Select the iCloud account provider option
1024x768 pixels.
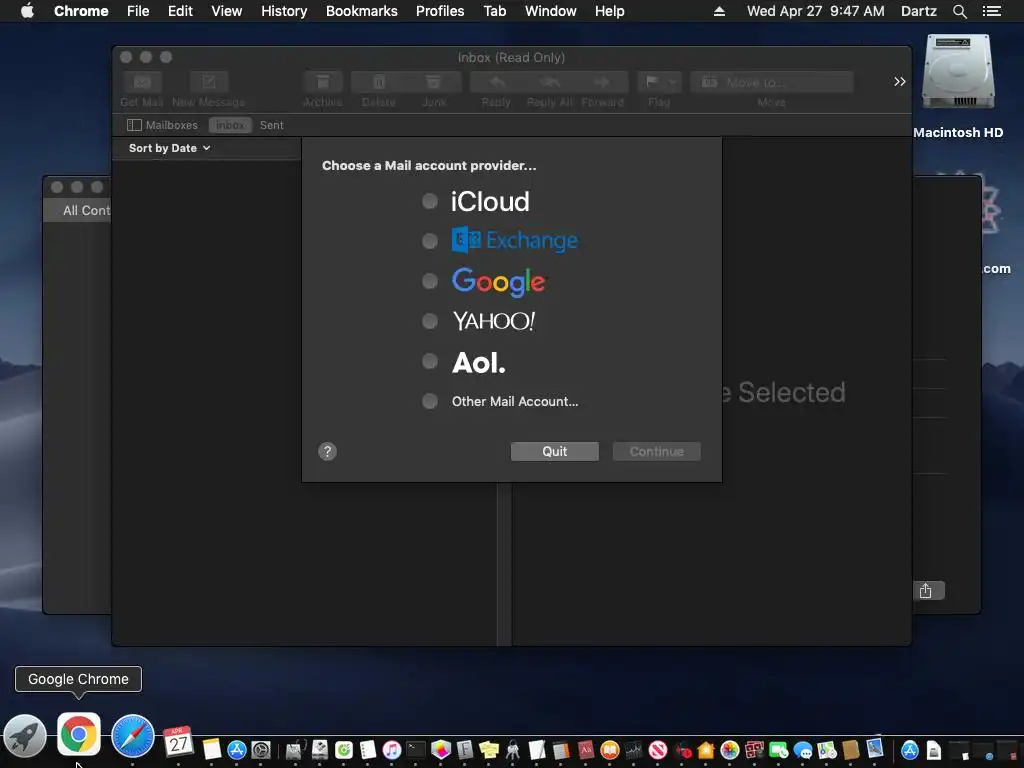coord(430,201)
